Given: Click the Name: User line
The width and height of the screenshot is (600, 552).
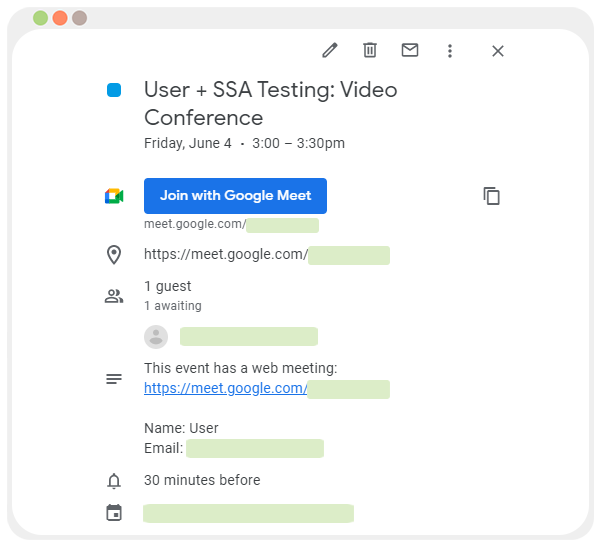Looking at the screenshot, I should point(181,428).
